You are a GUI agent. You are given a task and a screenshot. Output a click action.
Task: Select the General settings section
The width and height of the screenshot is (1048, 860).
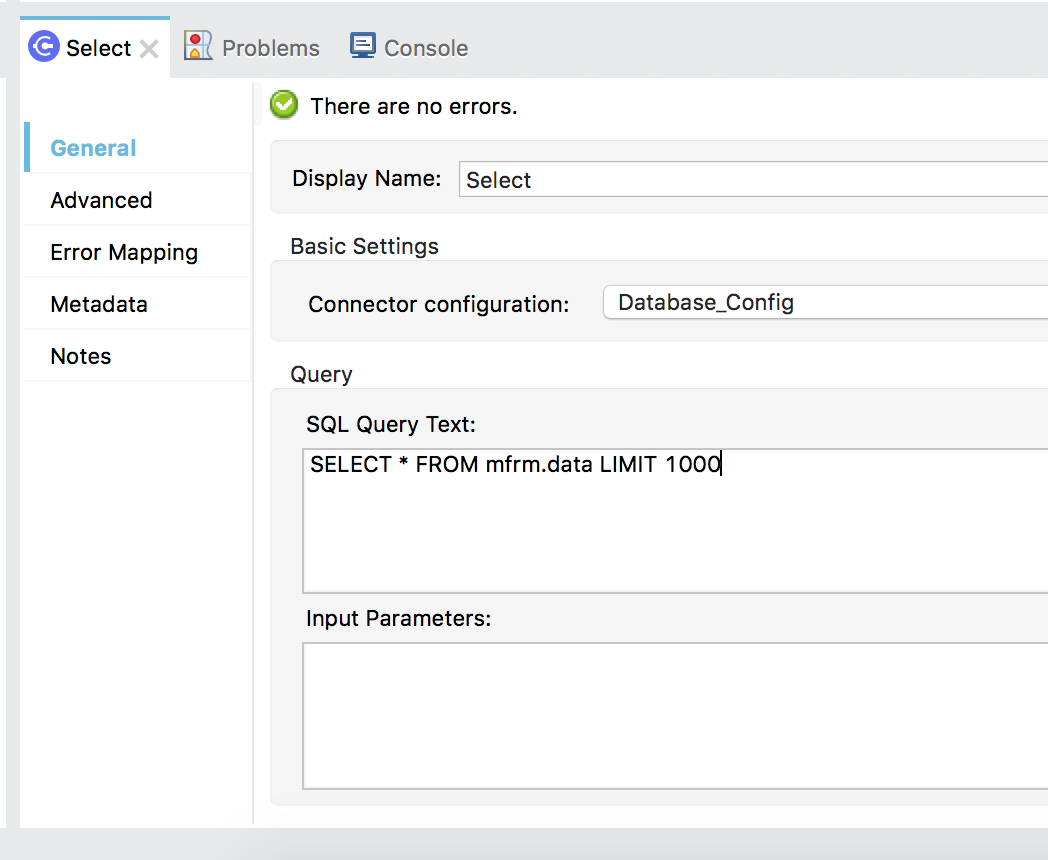[93, 148]
